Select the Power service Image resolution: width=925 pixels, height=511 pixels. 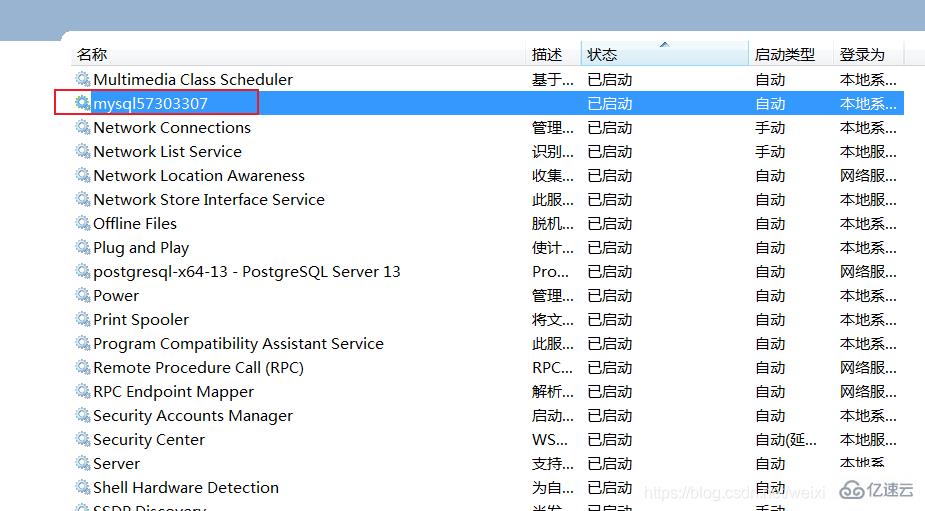tap(116, 296)
